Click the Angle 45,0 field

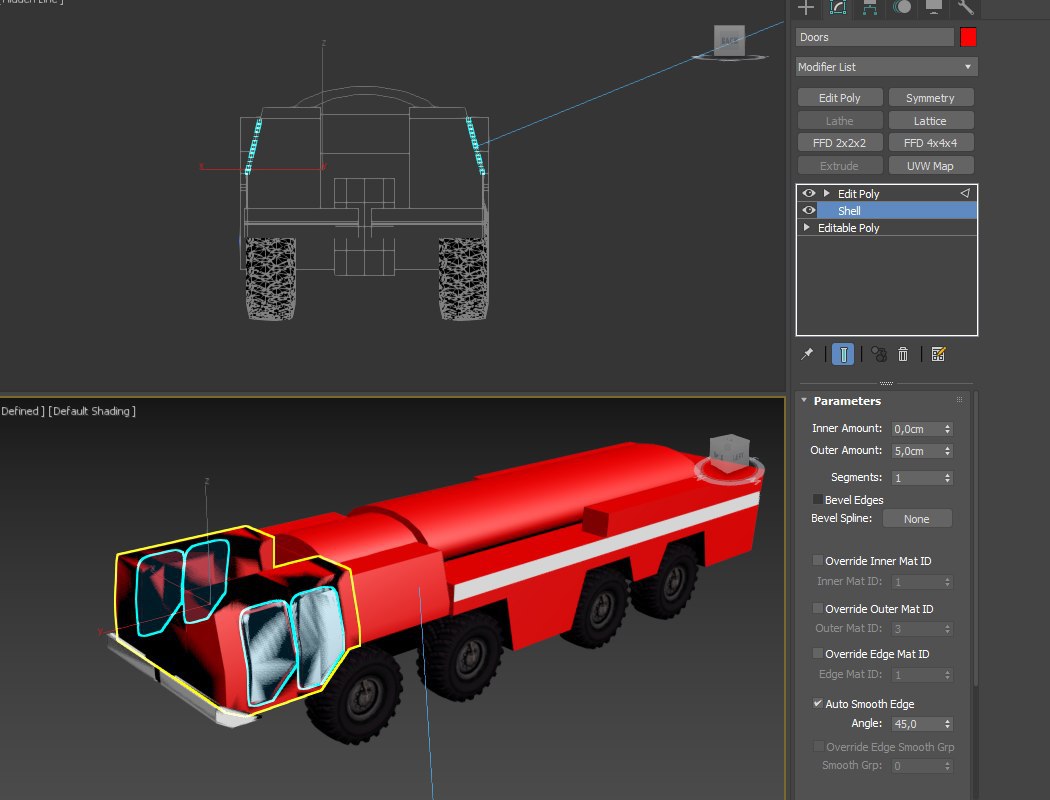pos(917,724)
